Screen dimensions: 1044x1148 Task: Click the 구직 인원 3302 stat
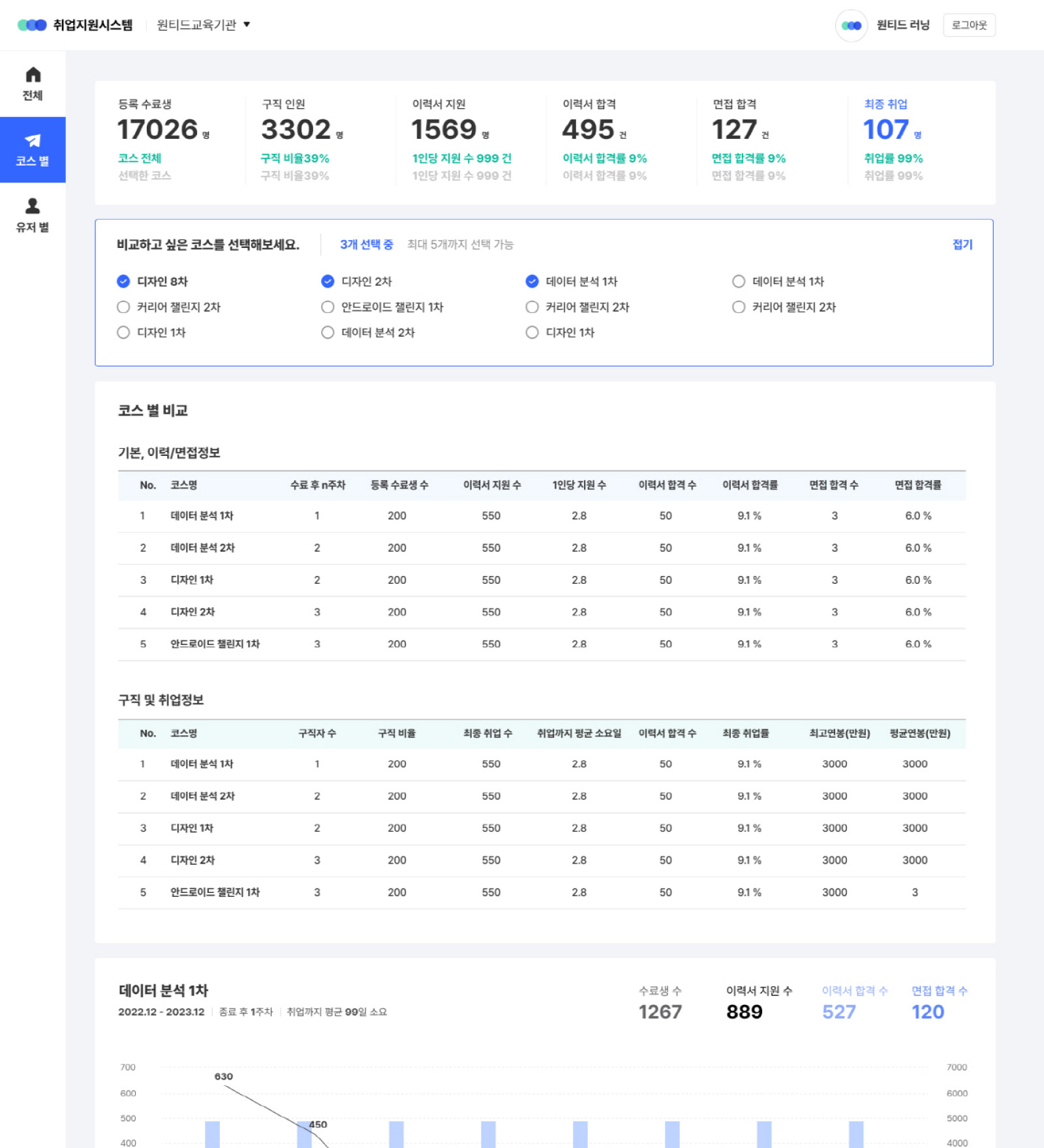click(x=302, y=129)
